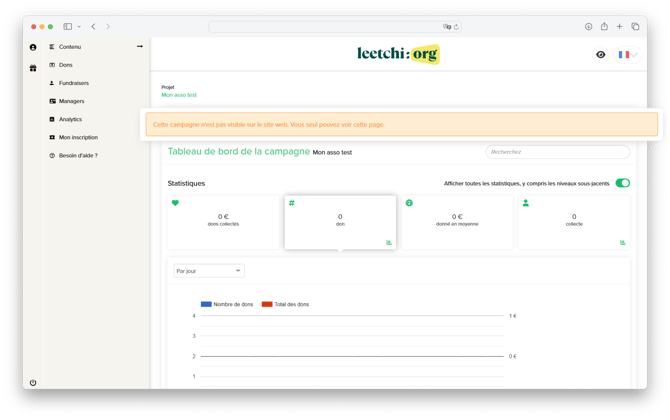Toggle the sub-level statistics switch

[x=622, y=183]
